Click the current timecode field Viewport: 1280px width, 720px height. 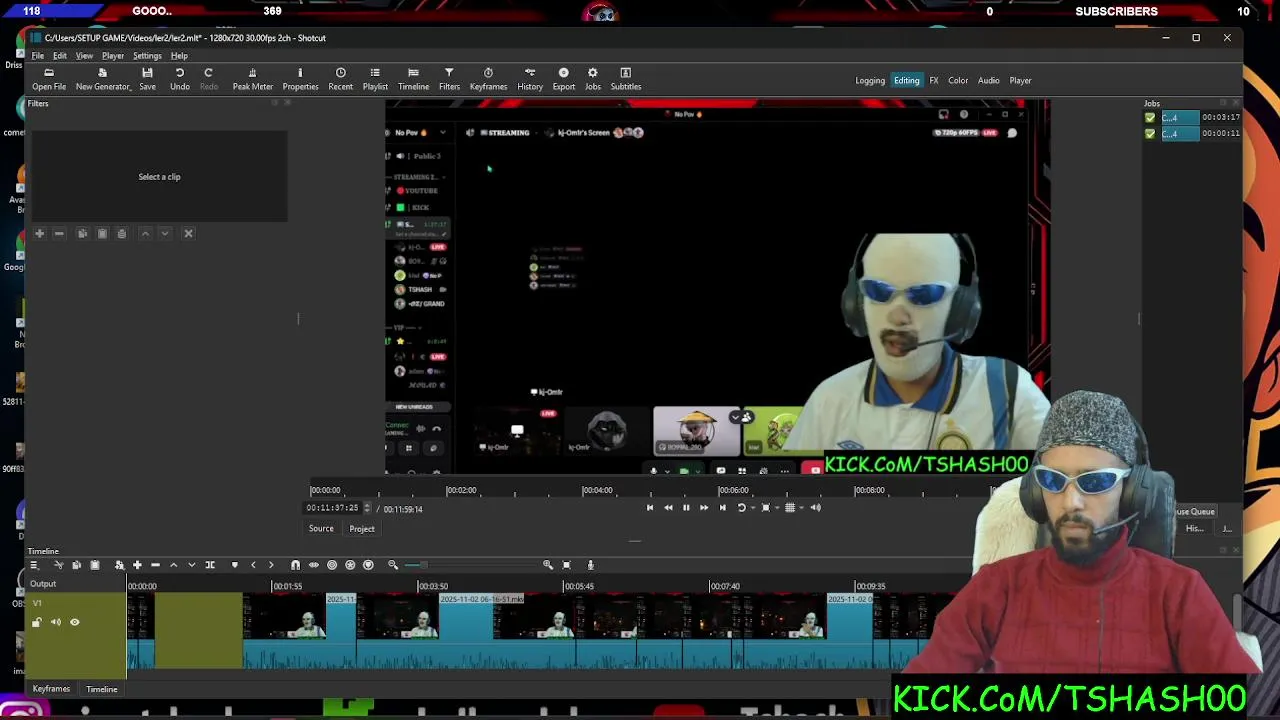click(x=333, y=508)
